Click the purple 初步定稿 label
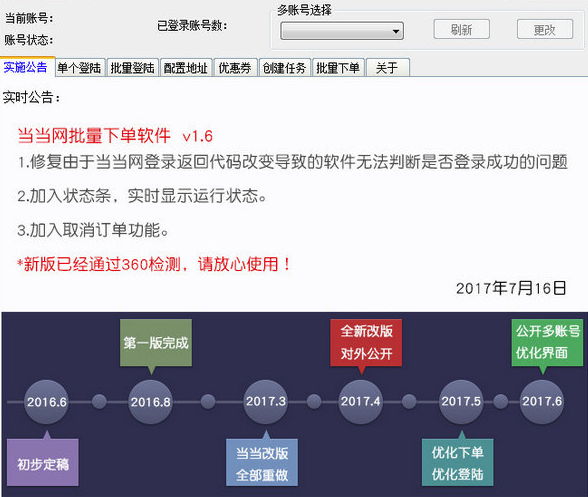Viewport: 588px width, 497px height. pos(43,462)
